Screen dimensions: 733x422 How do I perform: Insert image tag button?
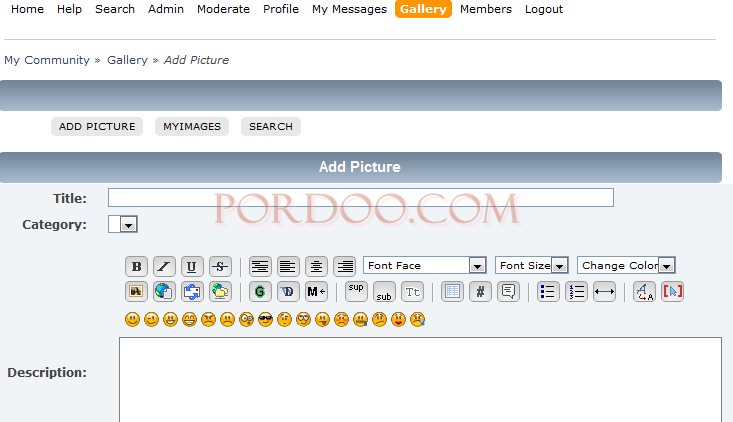pos(137,292)
